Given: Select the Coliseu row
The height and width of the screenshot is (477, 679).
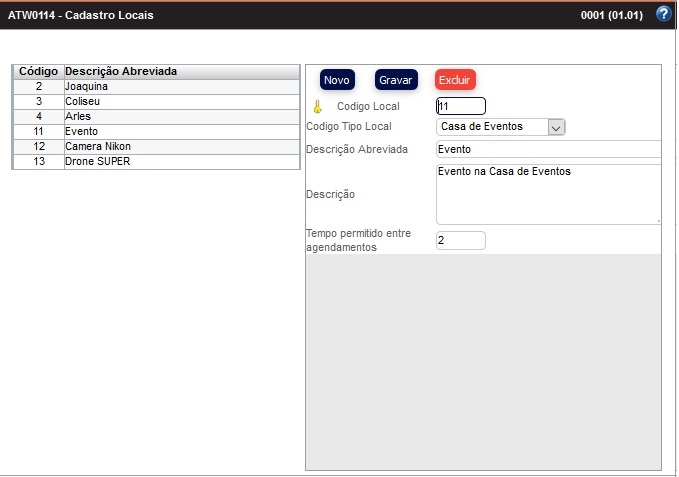Looking at the screenshot, I should [156, 102].
